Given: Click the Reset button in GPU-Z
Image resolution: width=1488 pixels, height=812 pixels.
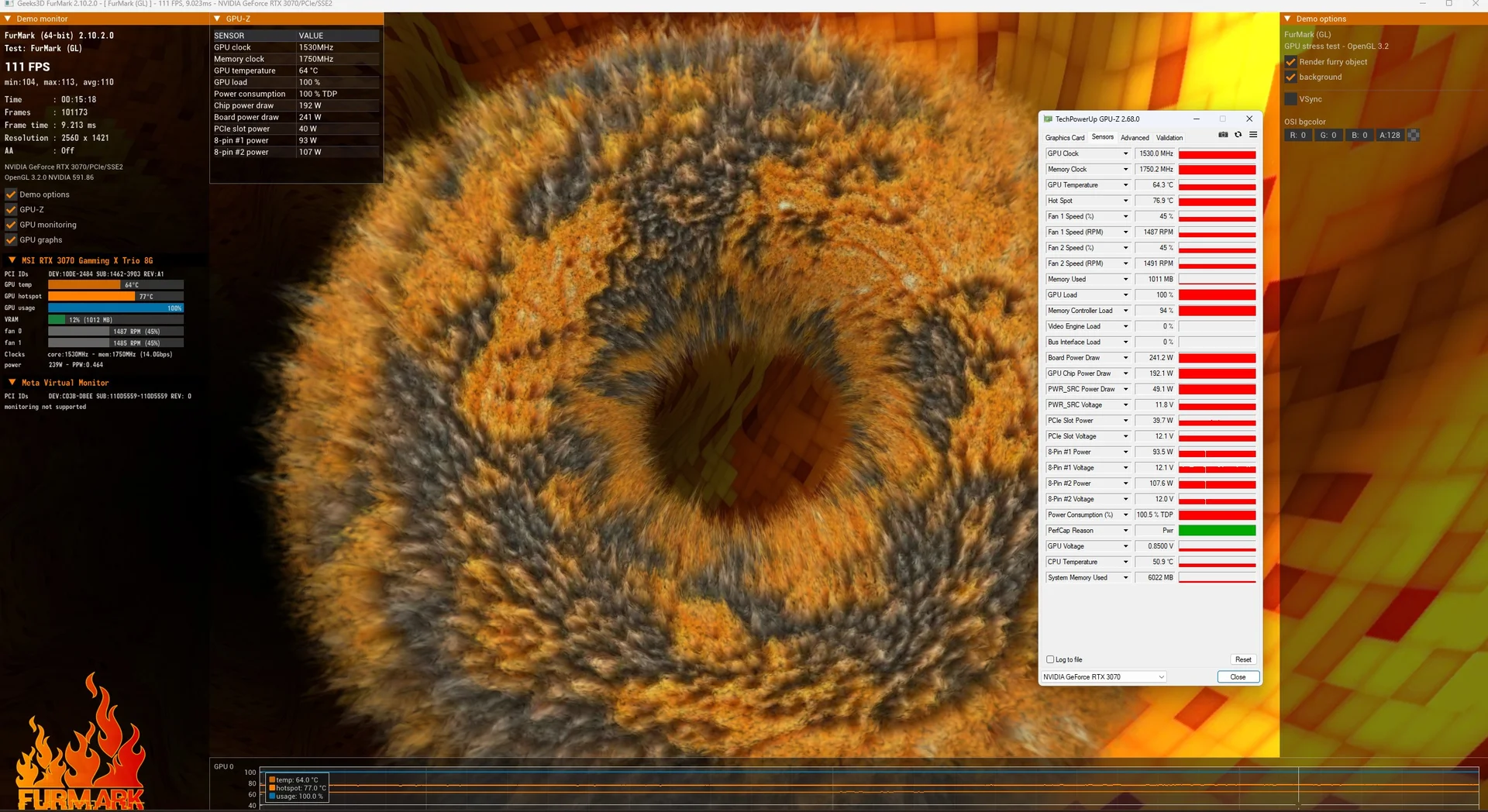Looking at the screenshot, I should [1243, 660].
